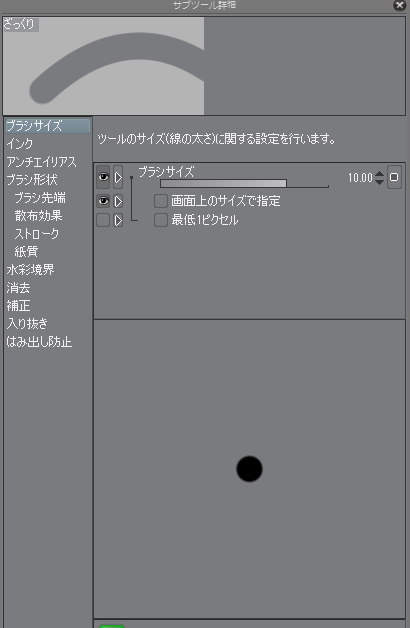This screenshot has height=628, width=410.
Task: Open the ストローク subcategory
Action: pyautogui.click(x=37, y=233)
